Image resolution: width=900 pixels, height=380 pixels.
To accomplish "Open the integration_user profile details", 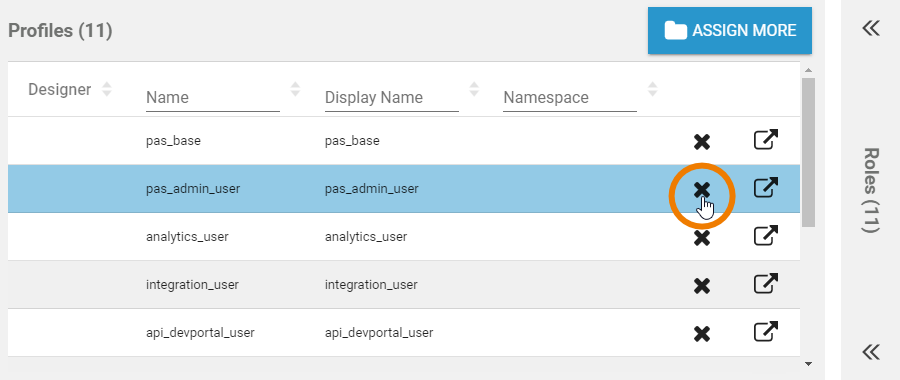I will pos(766,284).
